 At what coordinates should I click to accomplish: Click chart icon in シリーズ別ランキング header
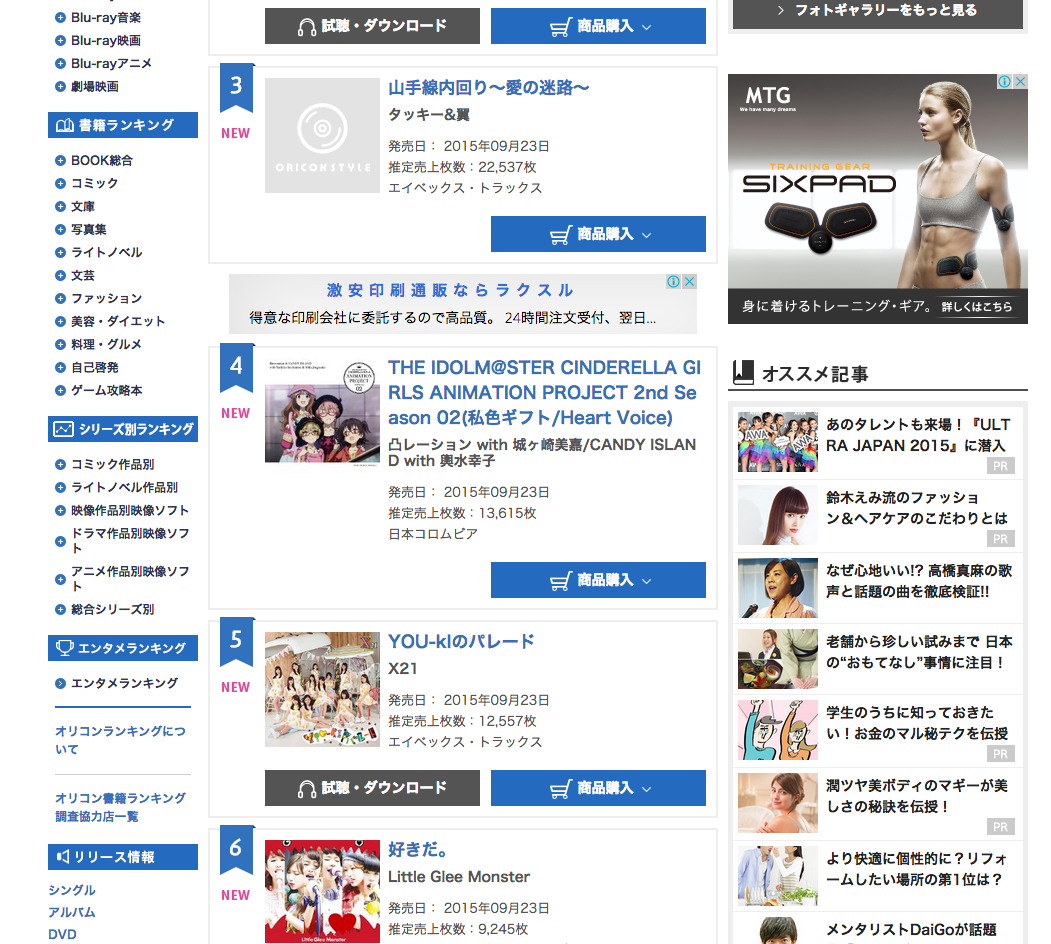click(x=64, y=429)
